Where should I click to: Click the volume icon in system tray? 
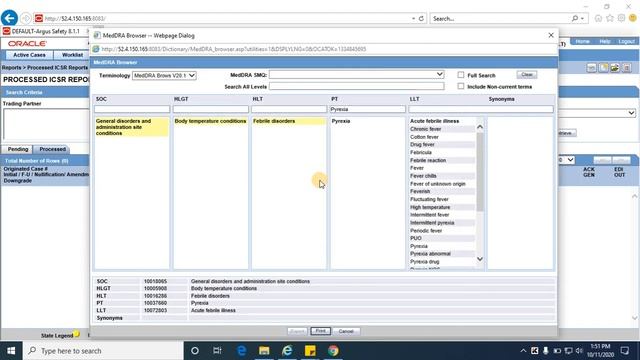[579, 351]
